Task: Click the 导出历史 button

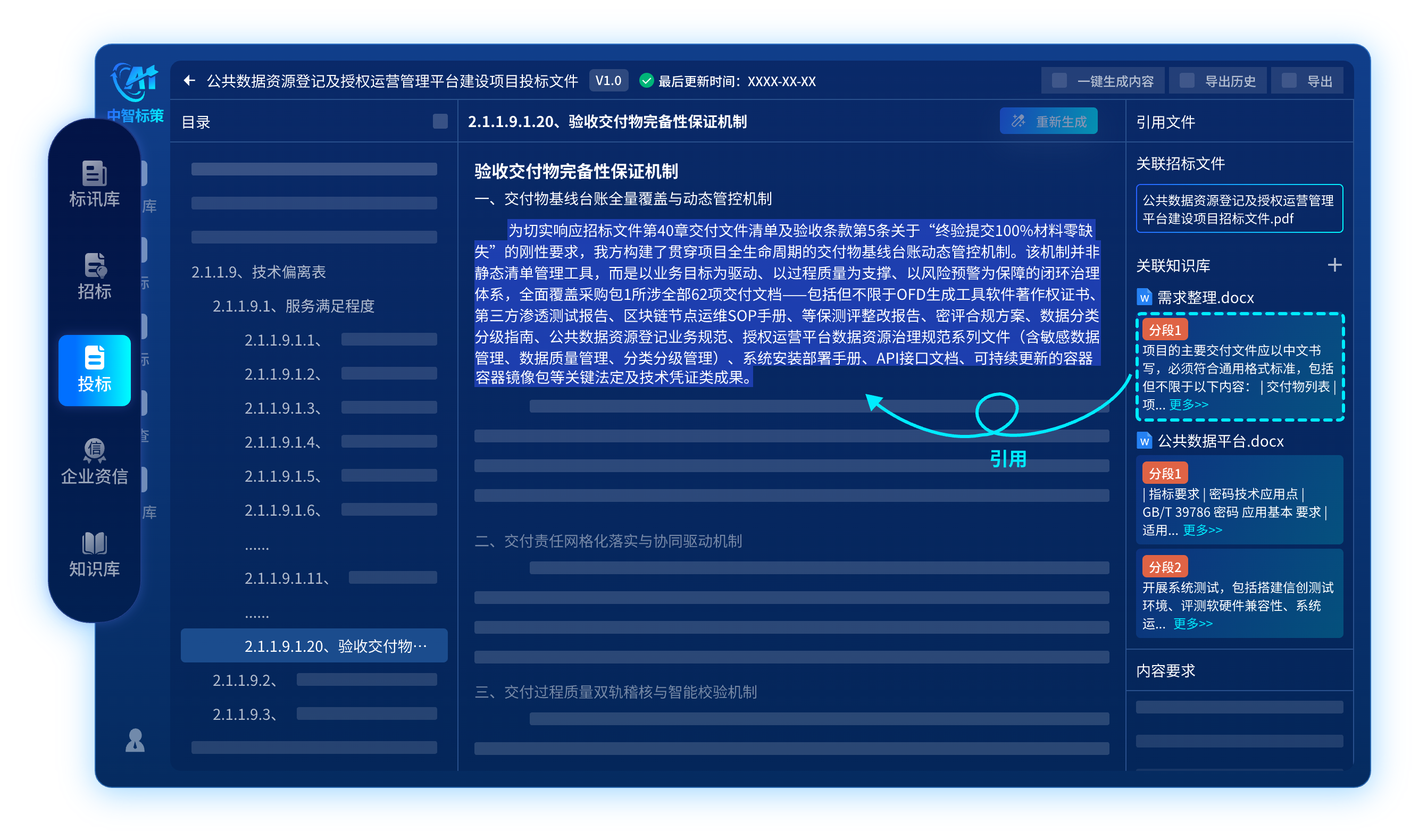Action: click(1218, 81)
